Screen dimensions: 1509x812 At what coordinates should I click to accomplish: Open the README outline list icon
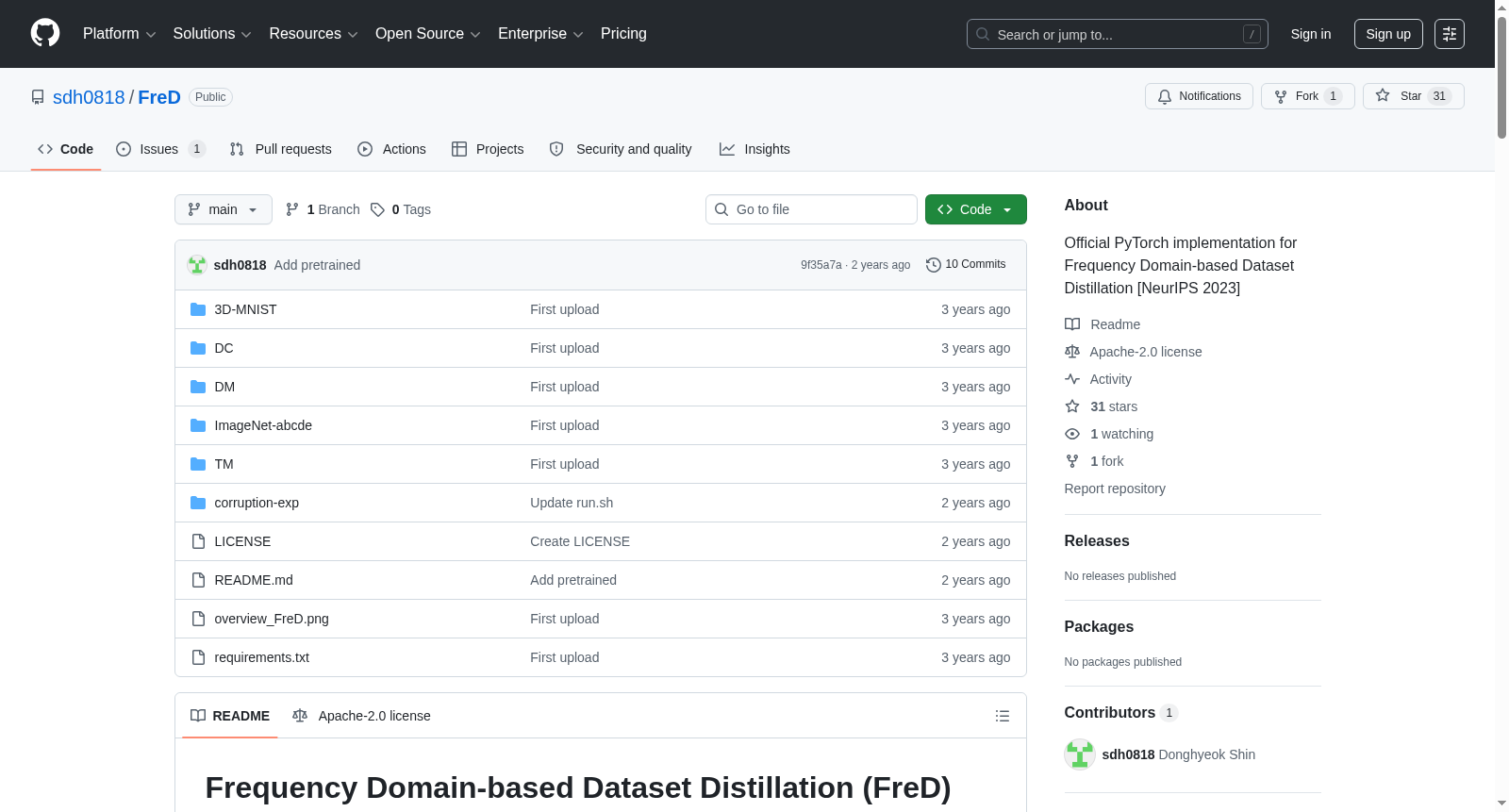[x=1003, y=716]
